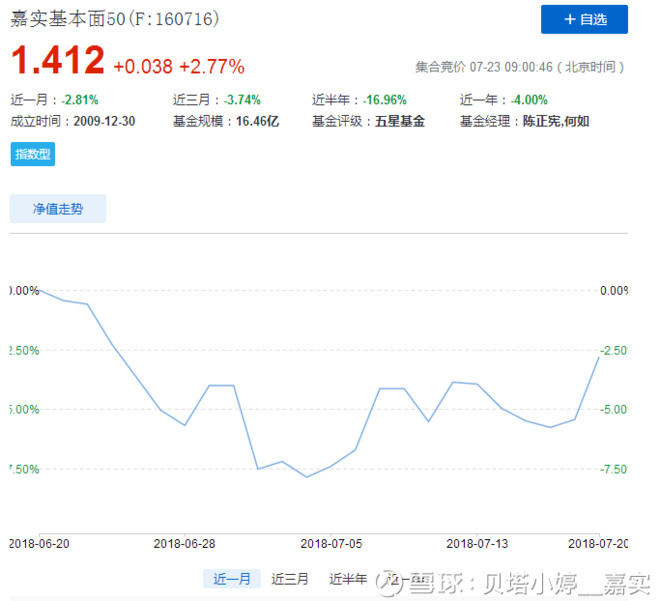Click the timestamp 集合竞价 07-23 09:00:46
Screen dimensions: 660x601
tap(484, 67)
